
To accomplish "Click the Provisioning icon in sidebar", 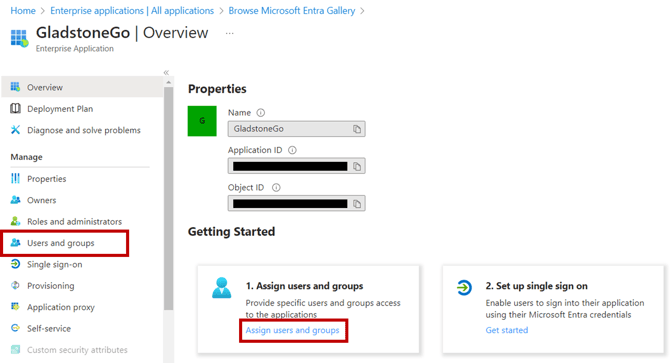I will pos(15,285).
